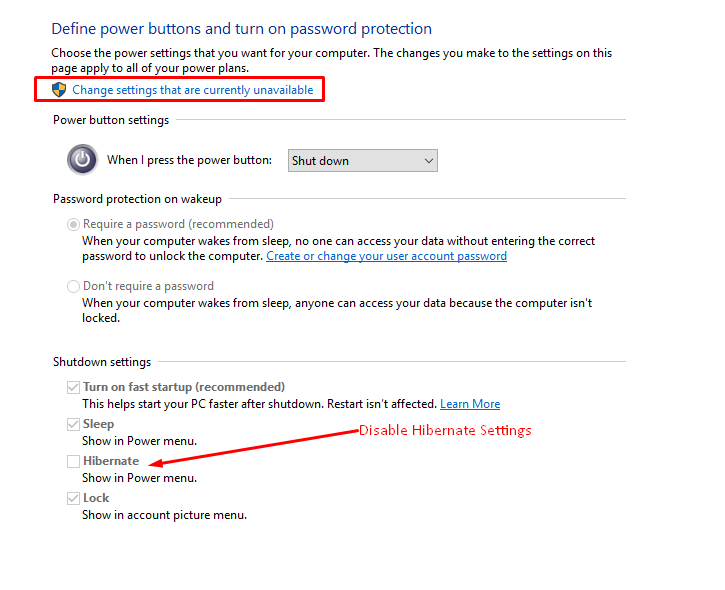
Task: Click the red "Disable Hibernate Settings" annotation text
Action: click(445, 430)
